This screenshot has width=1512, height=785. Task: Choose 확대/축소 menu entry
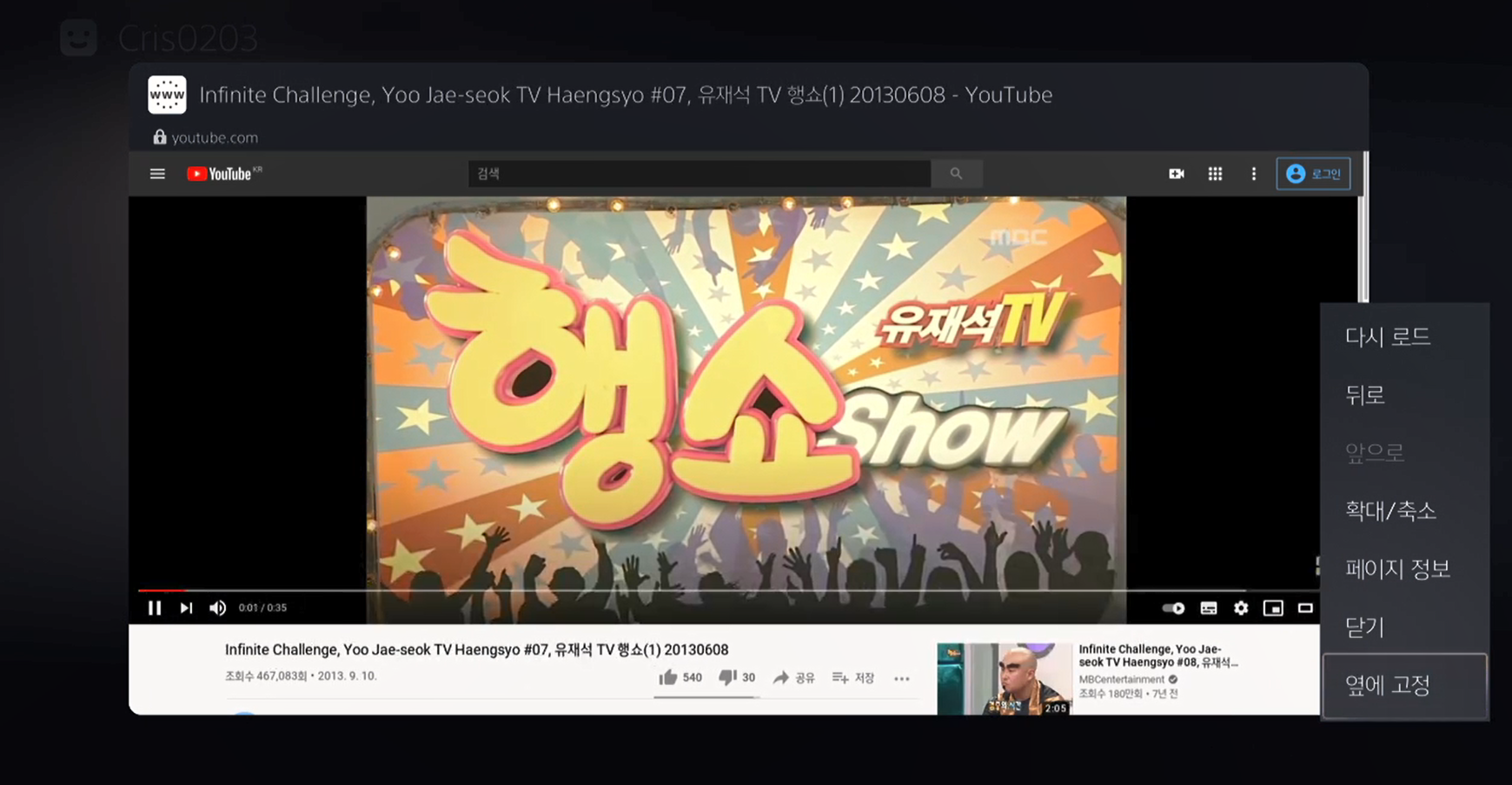tap(1390, 510)
